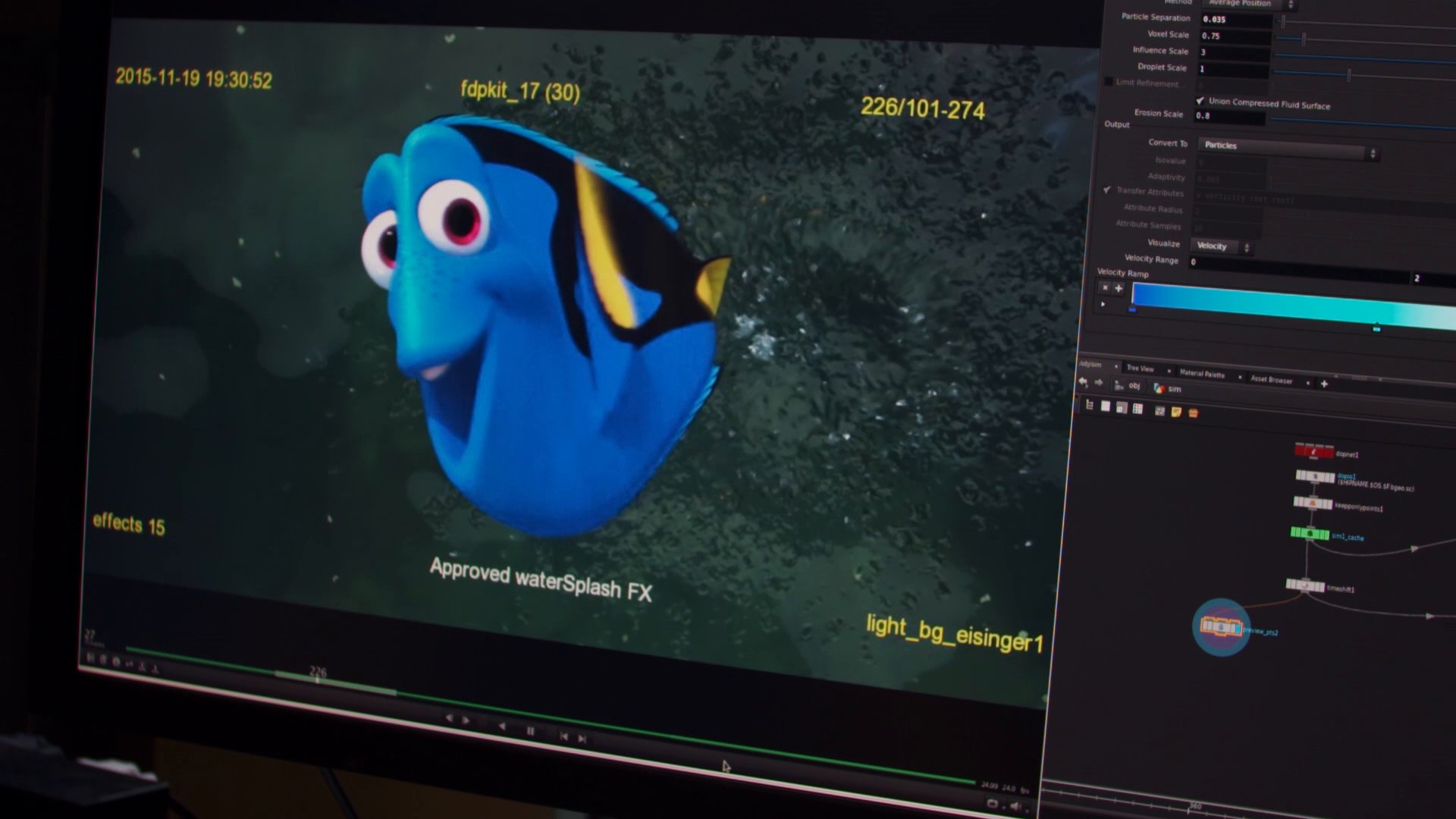
Task: Click the Influence Scale value field
Action: (1233, 52)
